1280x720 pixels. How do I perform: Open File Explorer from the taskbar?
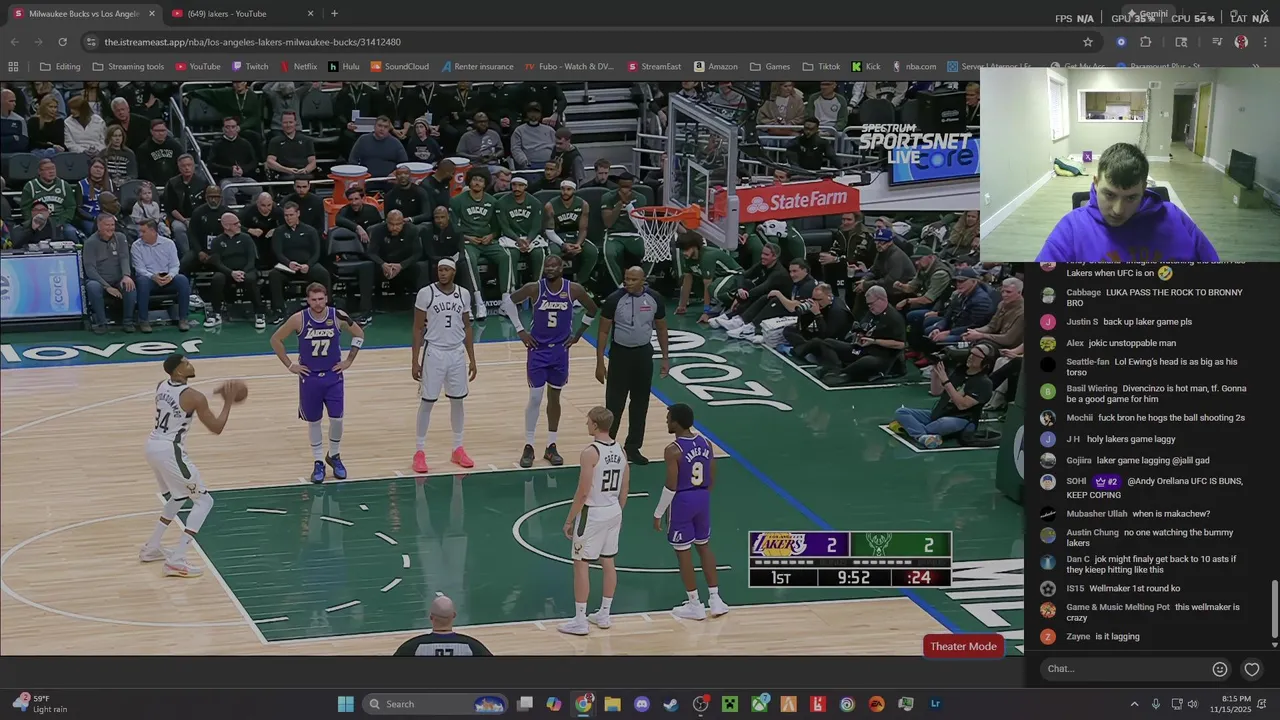click(x=613, y=704)
